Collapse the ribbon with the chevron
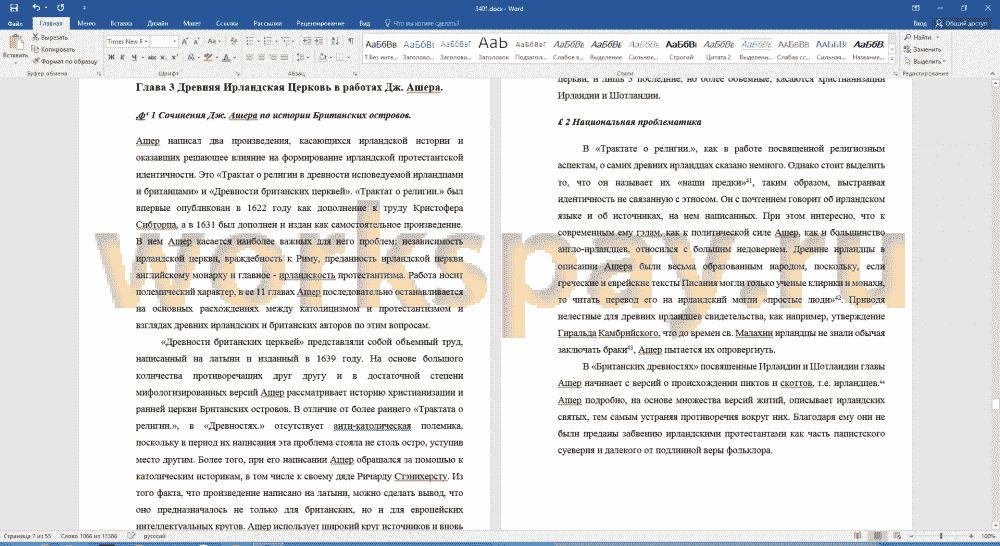Screen dimensions: 1000x546 pos(992,73)
